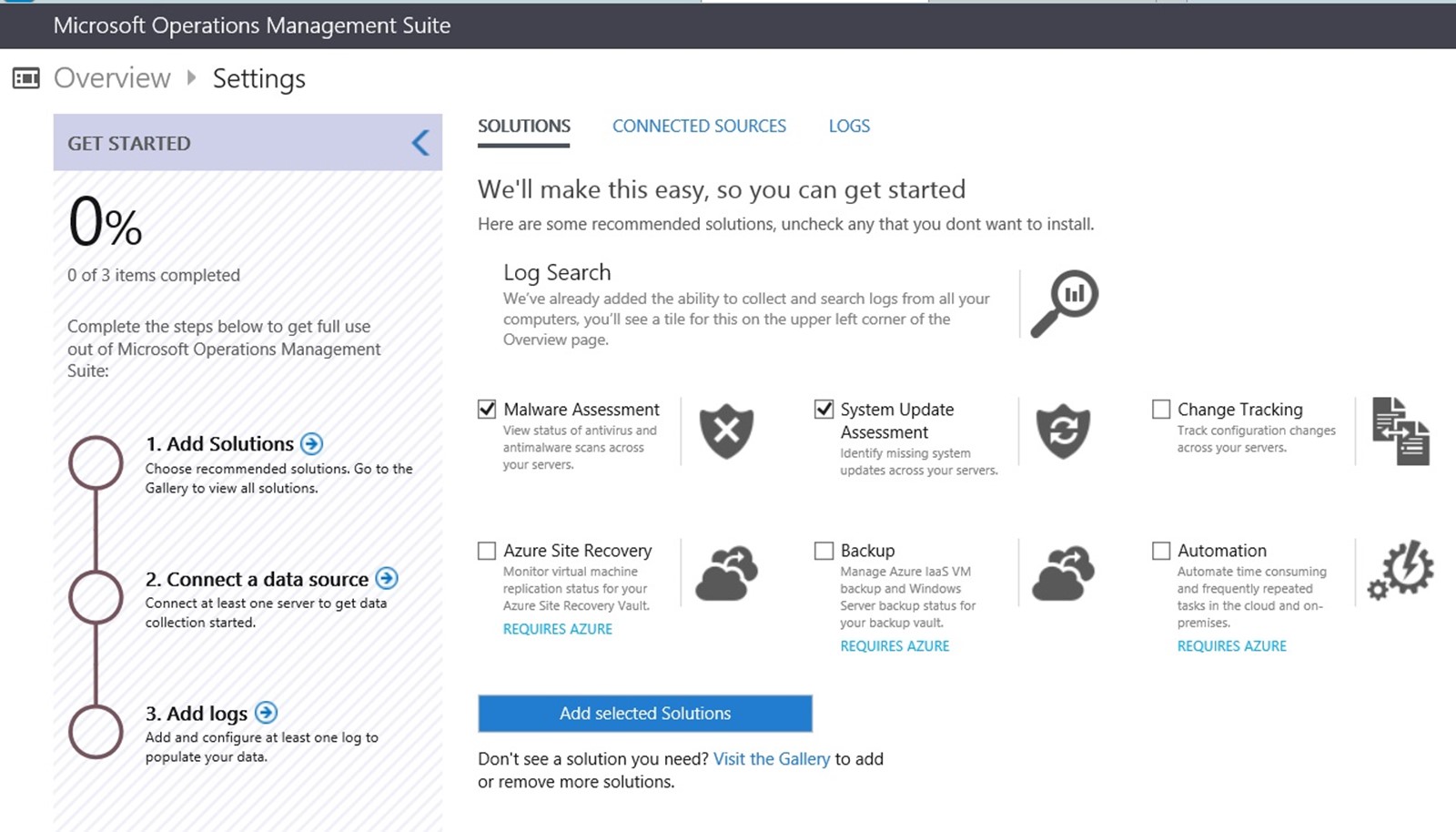Open the 3. Add logs step heading

tap(197, 714)
